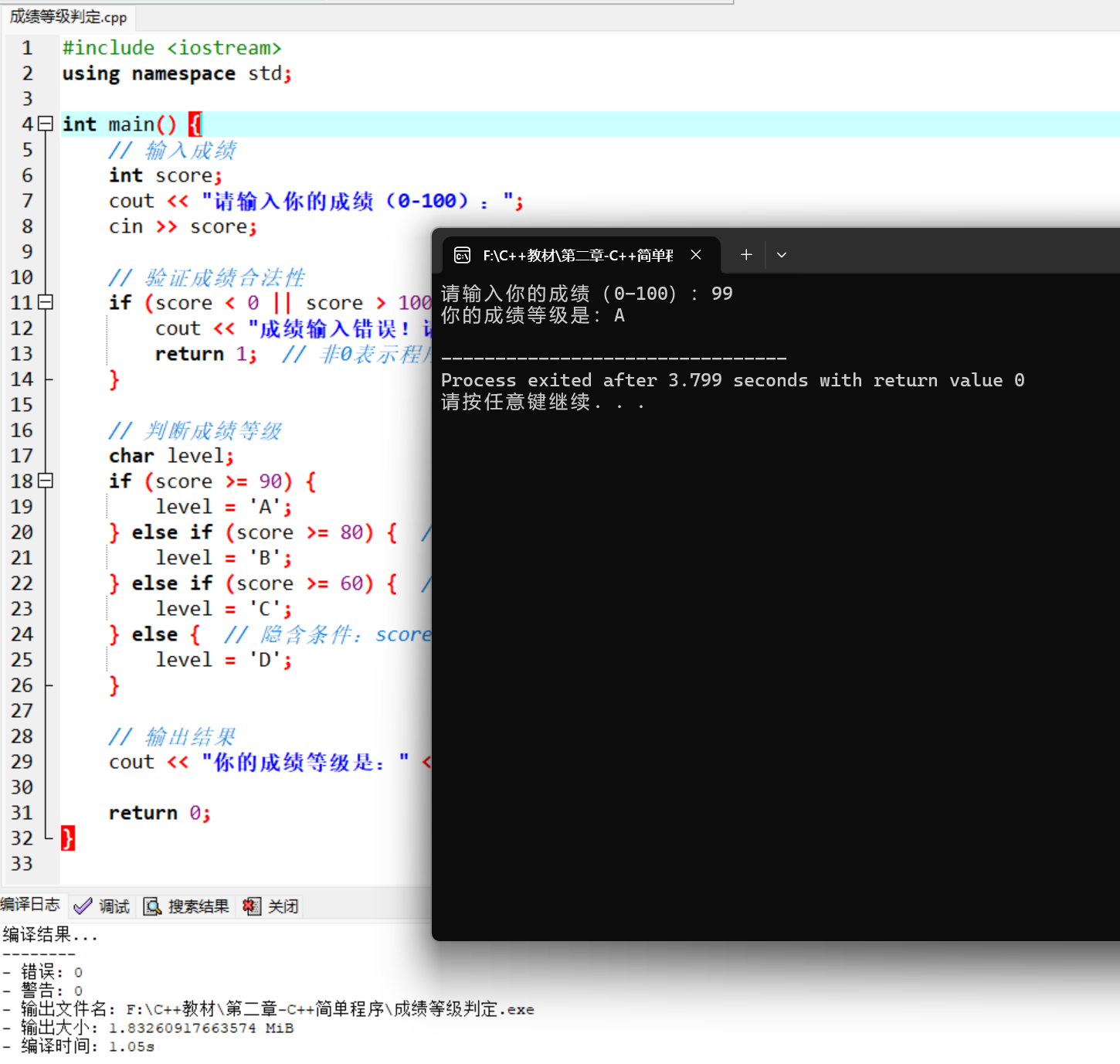Click the 'if (score >= 90)' condition
The height and width of the screenshot is (1064, 1120).
pyautogui.click(x=201, y=481)
